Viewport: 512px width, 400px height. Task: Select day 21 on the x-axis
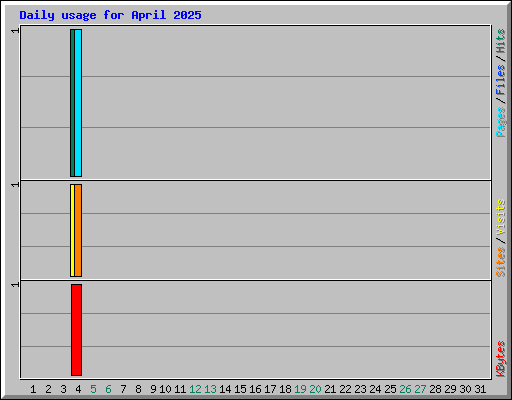click(330, 389)
